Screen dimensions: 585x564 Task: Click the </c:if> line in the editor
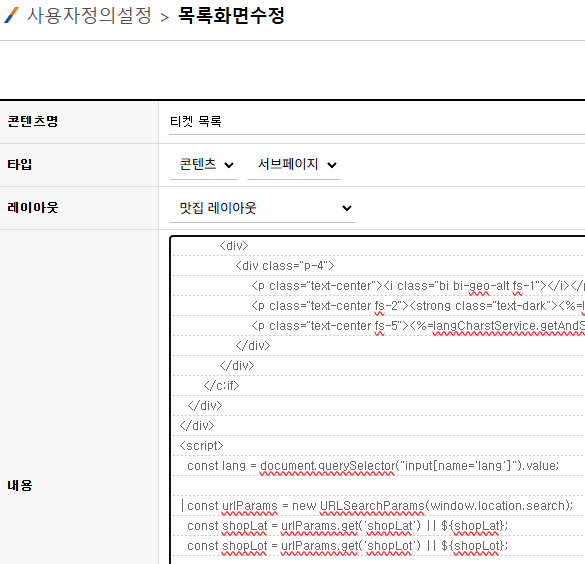coord(221,386)
